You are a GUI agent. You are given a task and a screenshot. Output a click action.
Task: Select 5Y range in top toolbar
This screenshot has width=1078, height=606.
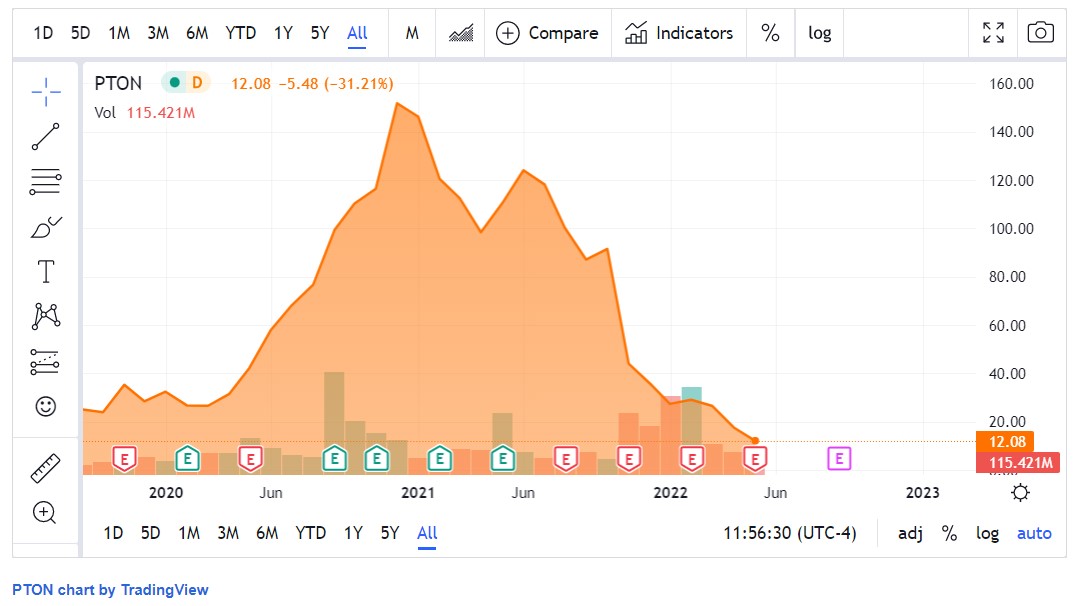coord(320,33)
